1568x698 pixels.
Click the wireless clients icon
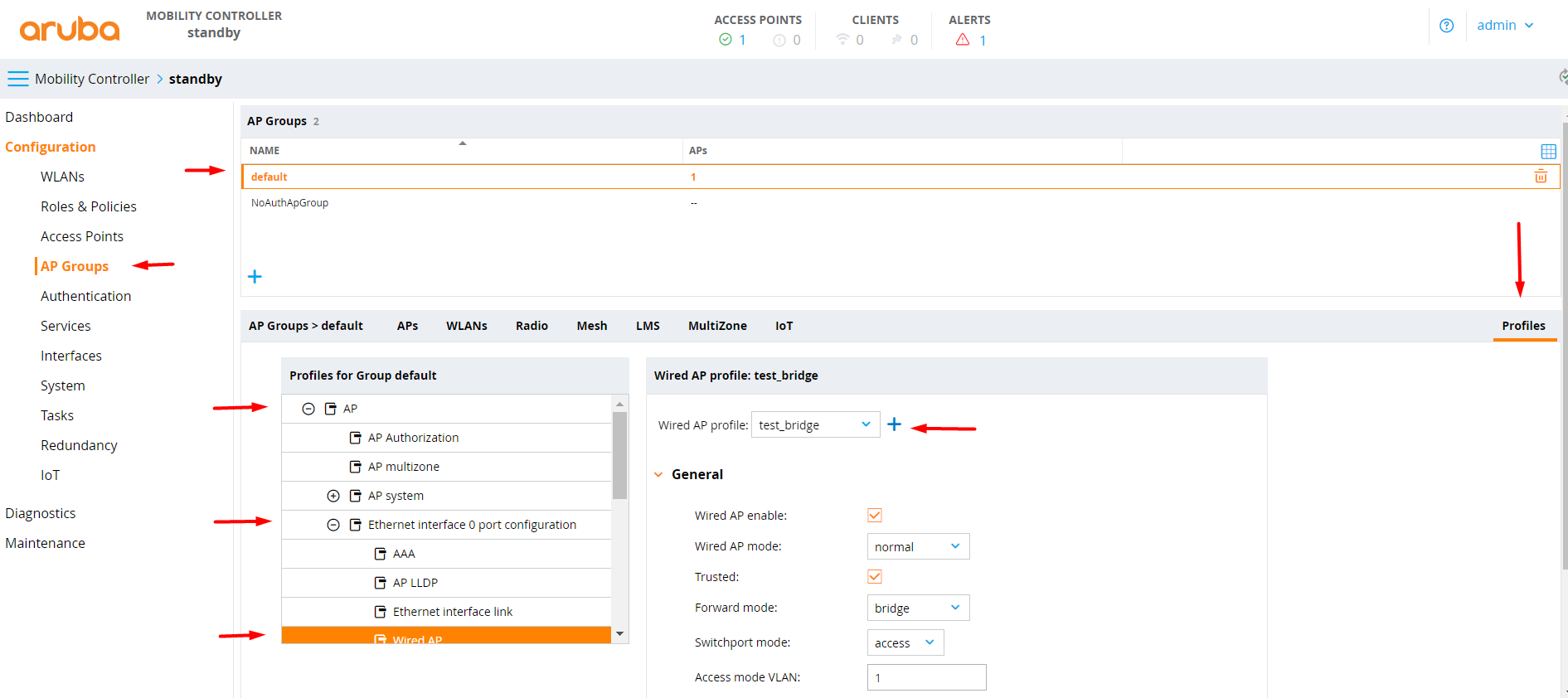click(x=842, y=40)
